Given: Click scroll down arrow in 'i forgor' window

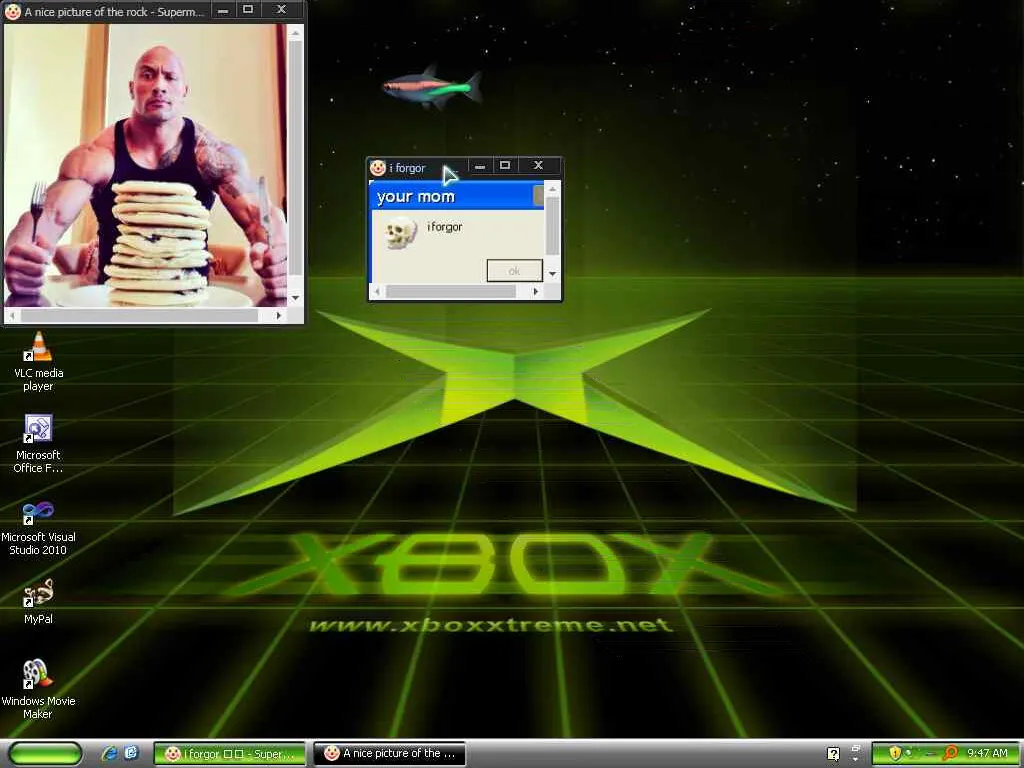Looking at the screenshot, I should coord(552,274).
